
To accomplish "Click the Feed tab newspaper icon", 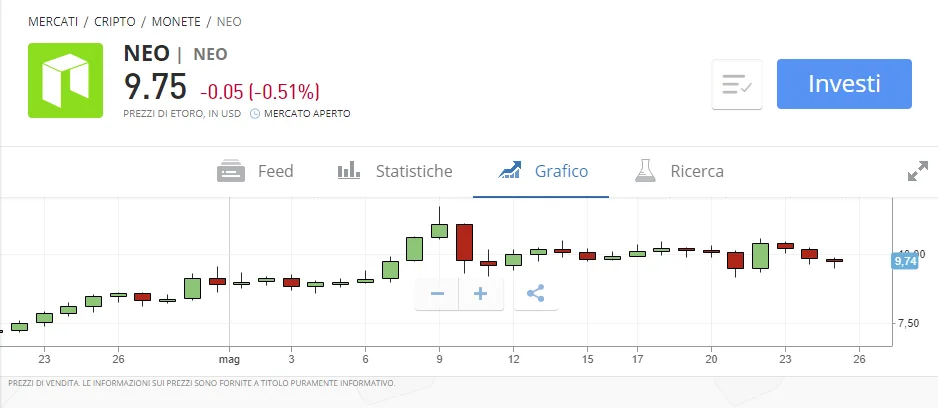I will (231, 172).
